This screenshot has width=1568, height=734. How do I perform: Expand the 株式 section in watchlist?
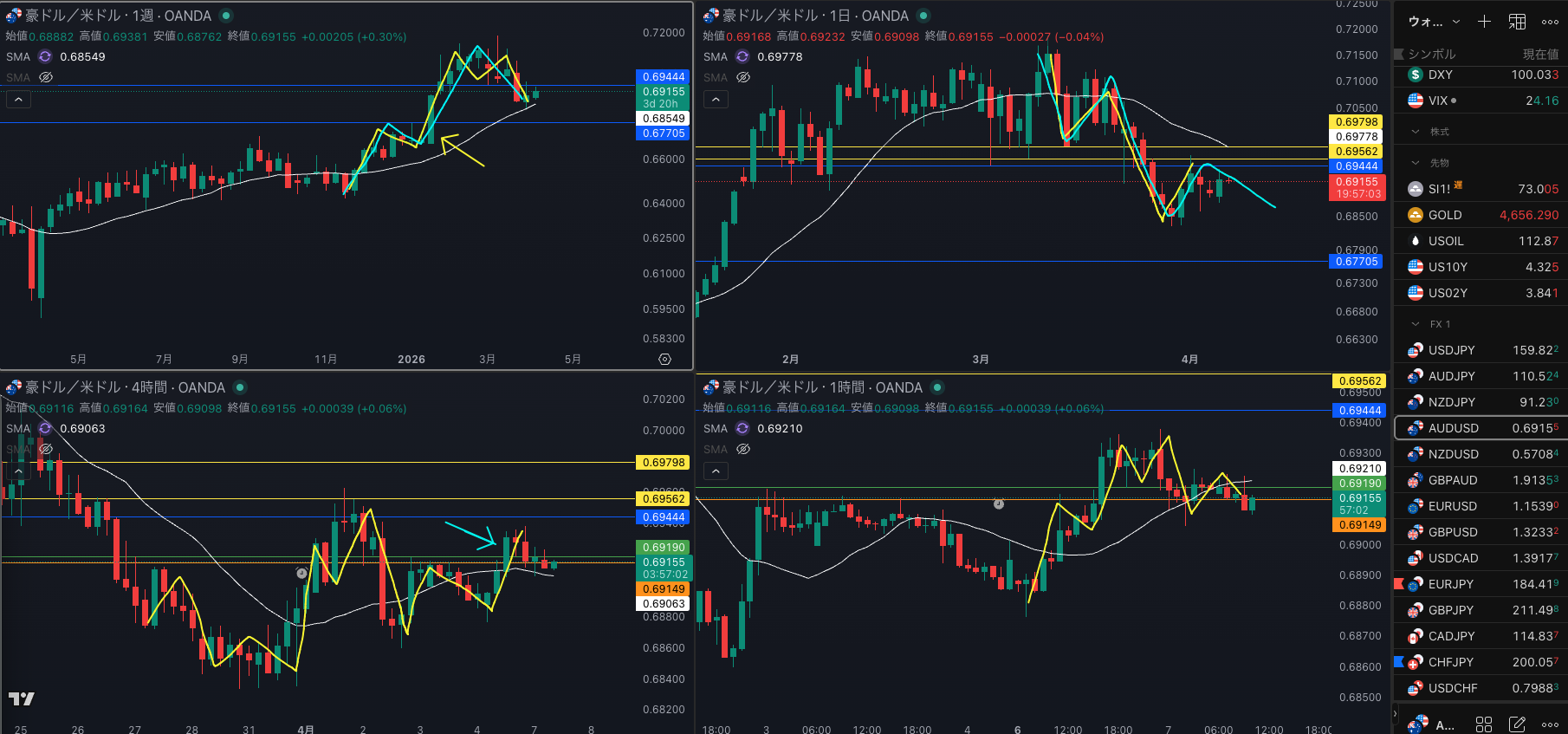click(1416, 132)
